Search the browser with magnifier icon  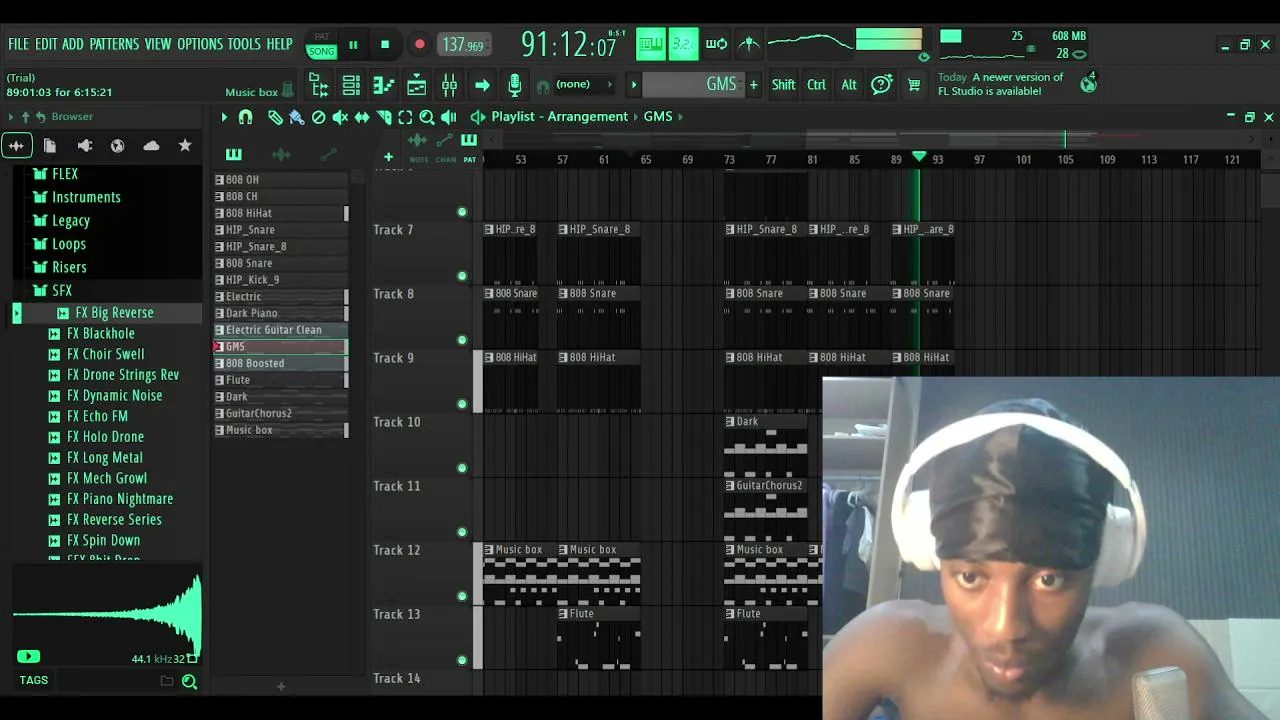click(189, 681)
